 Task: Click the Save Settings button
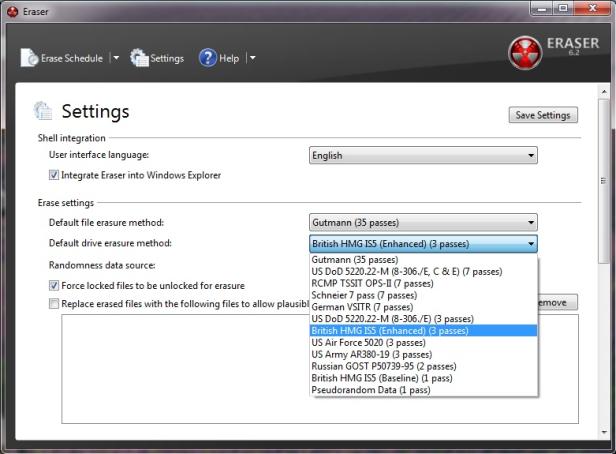pos(543,115)
